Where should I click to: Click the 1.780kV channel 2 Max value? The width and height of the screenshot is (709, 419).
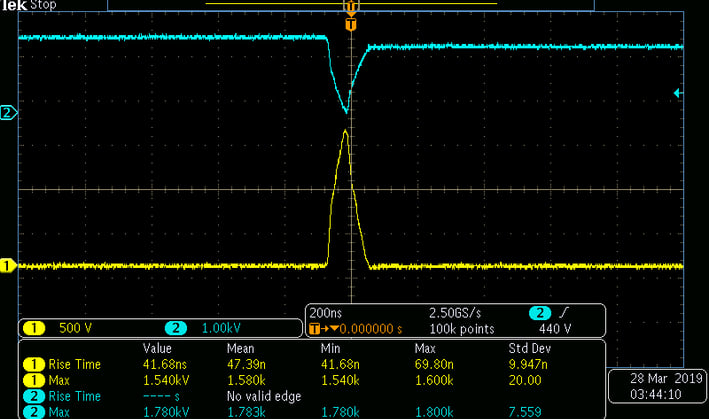(x=166, y=412)
